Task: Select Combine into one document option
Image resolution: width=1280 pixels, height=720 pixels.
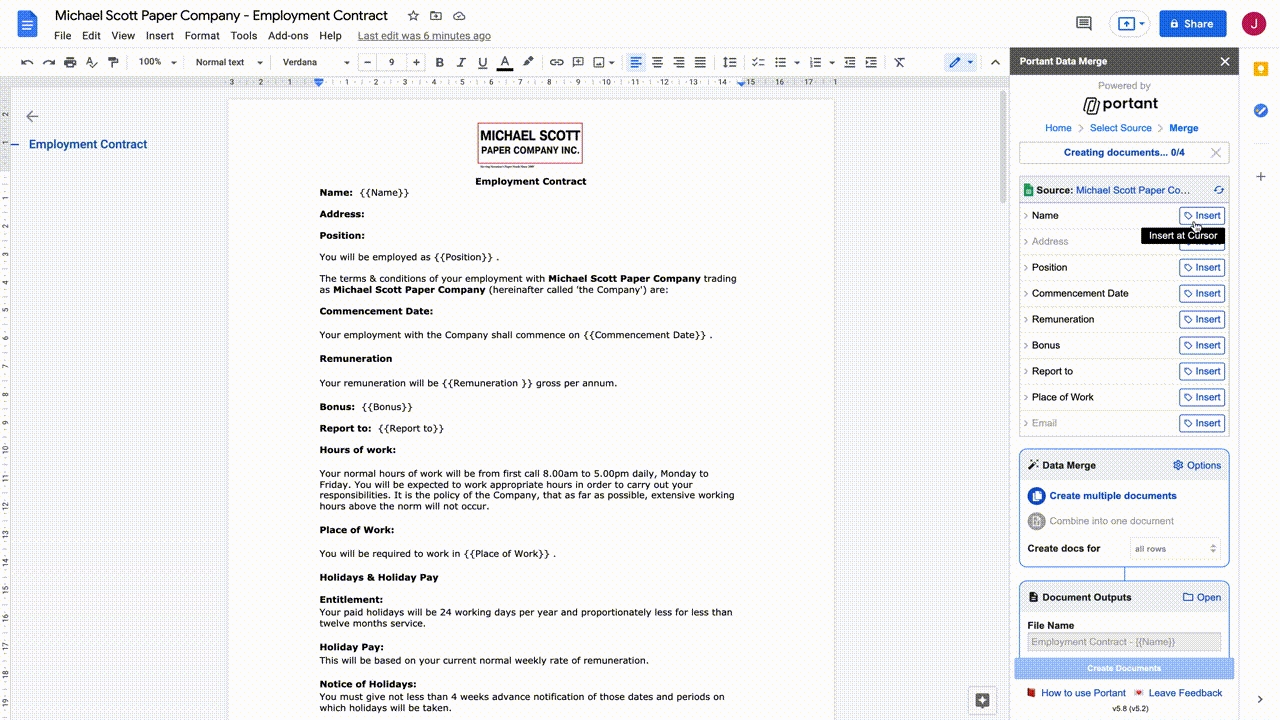Action: pyautogui.click(x=1111, y=521)
